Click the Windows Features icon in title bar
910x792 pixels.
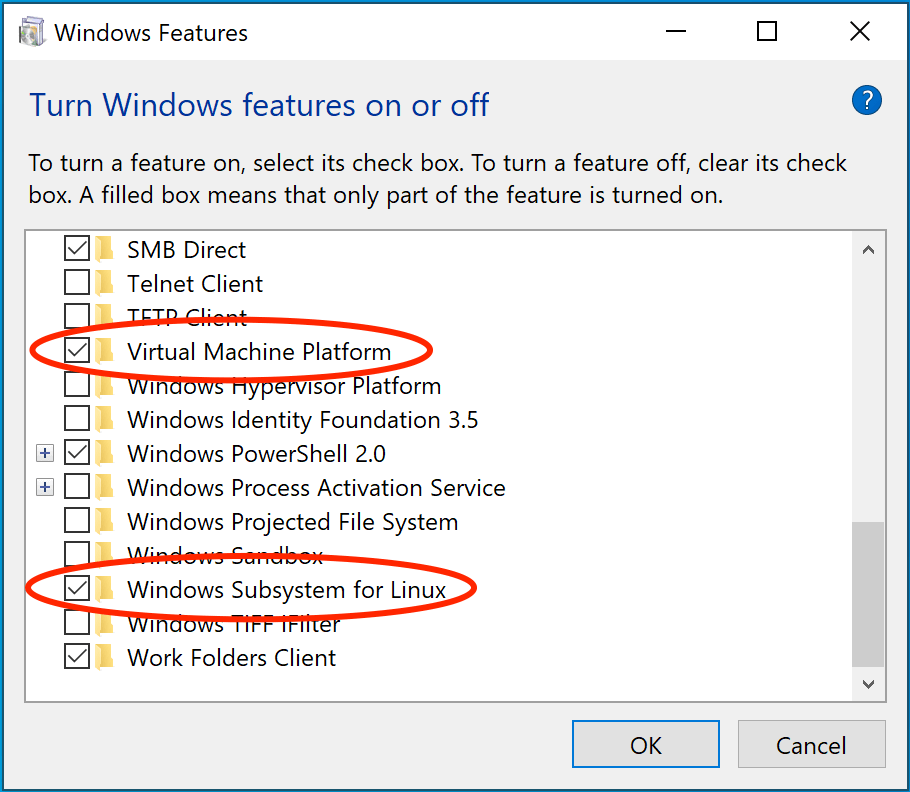click(x=30, y=31)
